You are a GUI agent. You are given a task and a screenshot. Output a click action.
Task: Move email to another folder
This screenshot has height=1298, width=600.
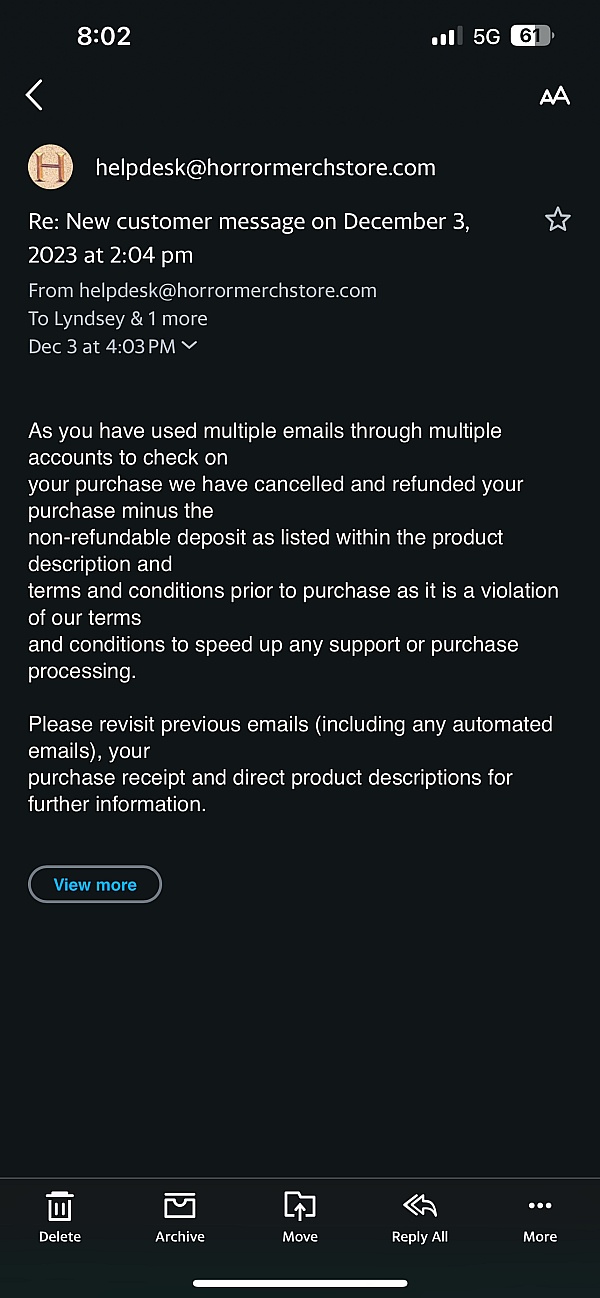pyautogui.click(x=300, y=1217)
